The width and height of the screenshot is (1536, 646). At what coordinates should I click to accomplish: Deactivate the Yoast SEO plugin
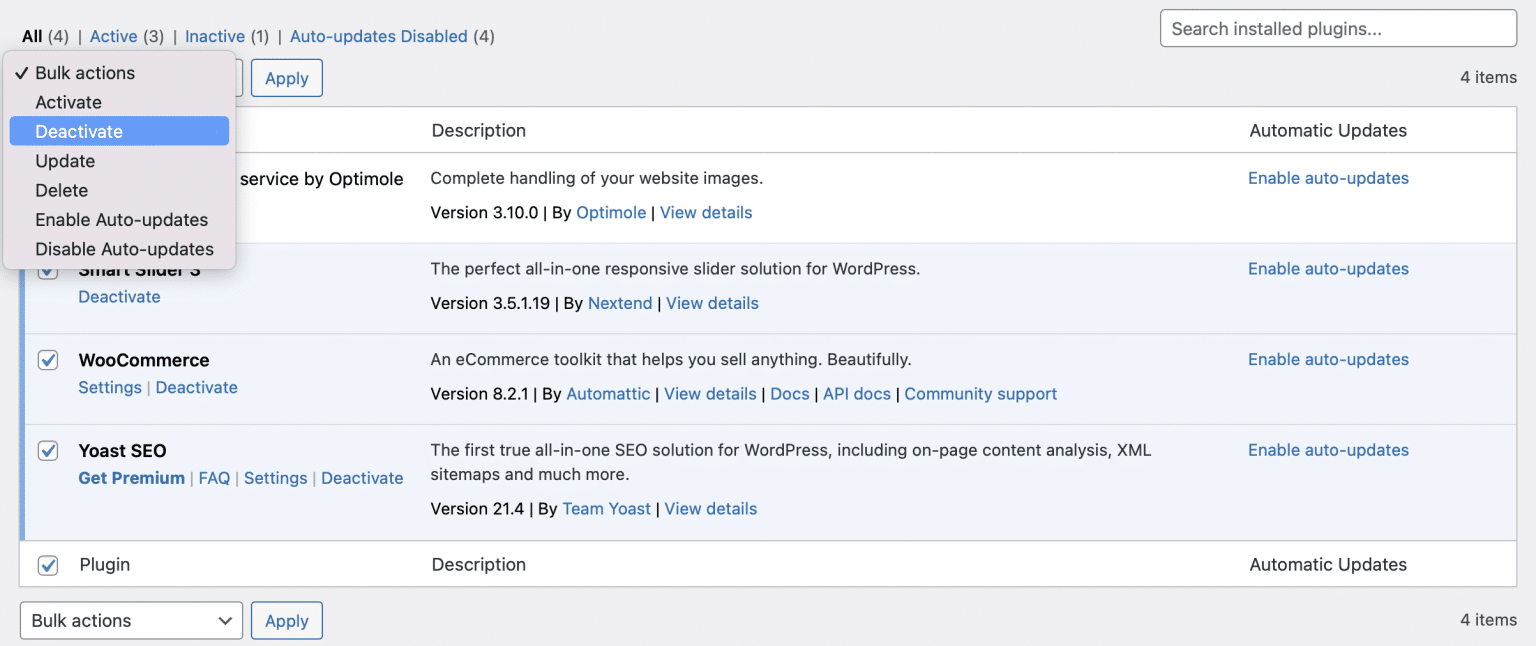[362, 478]
